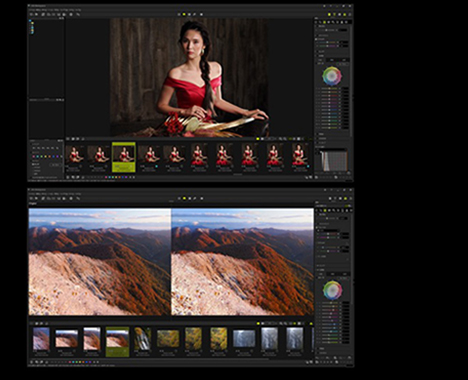Click the yellow icon on portrait filmstrip's toolbar
The height and width of the screenshot is (380, 468).
[258, 139]
